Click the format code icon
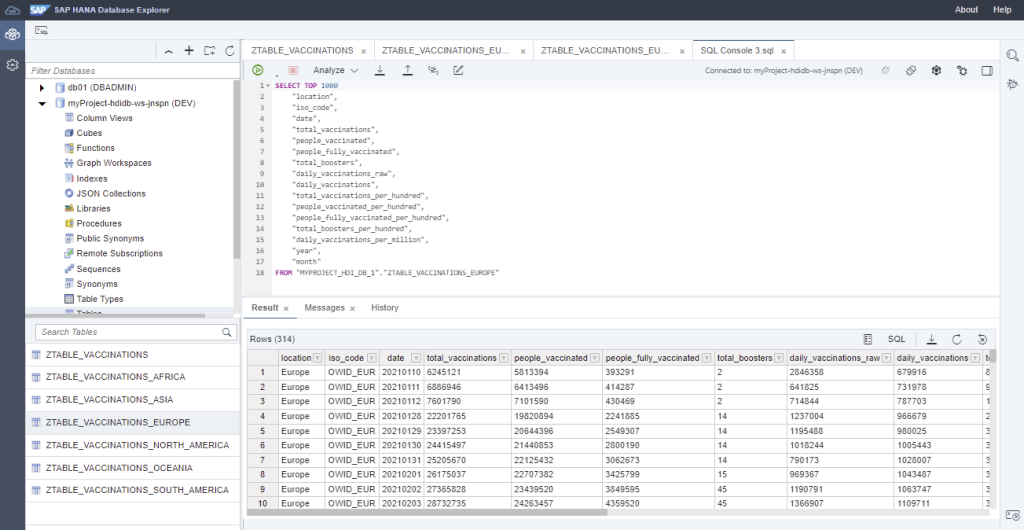This screenshot has height=530, width=1024. pyautogui.click(x=432, y=70)
